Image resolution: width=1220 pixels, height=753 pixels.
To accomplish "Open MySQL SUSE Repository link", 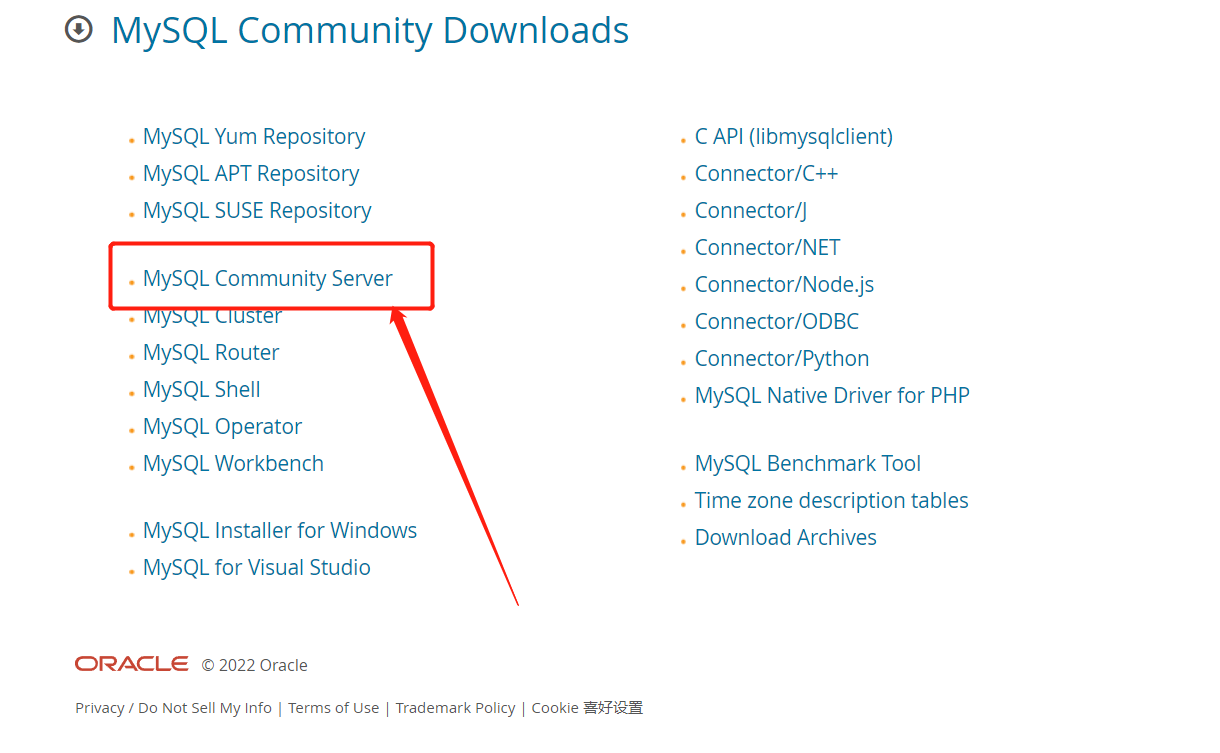I will [257, 210].
